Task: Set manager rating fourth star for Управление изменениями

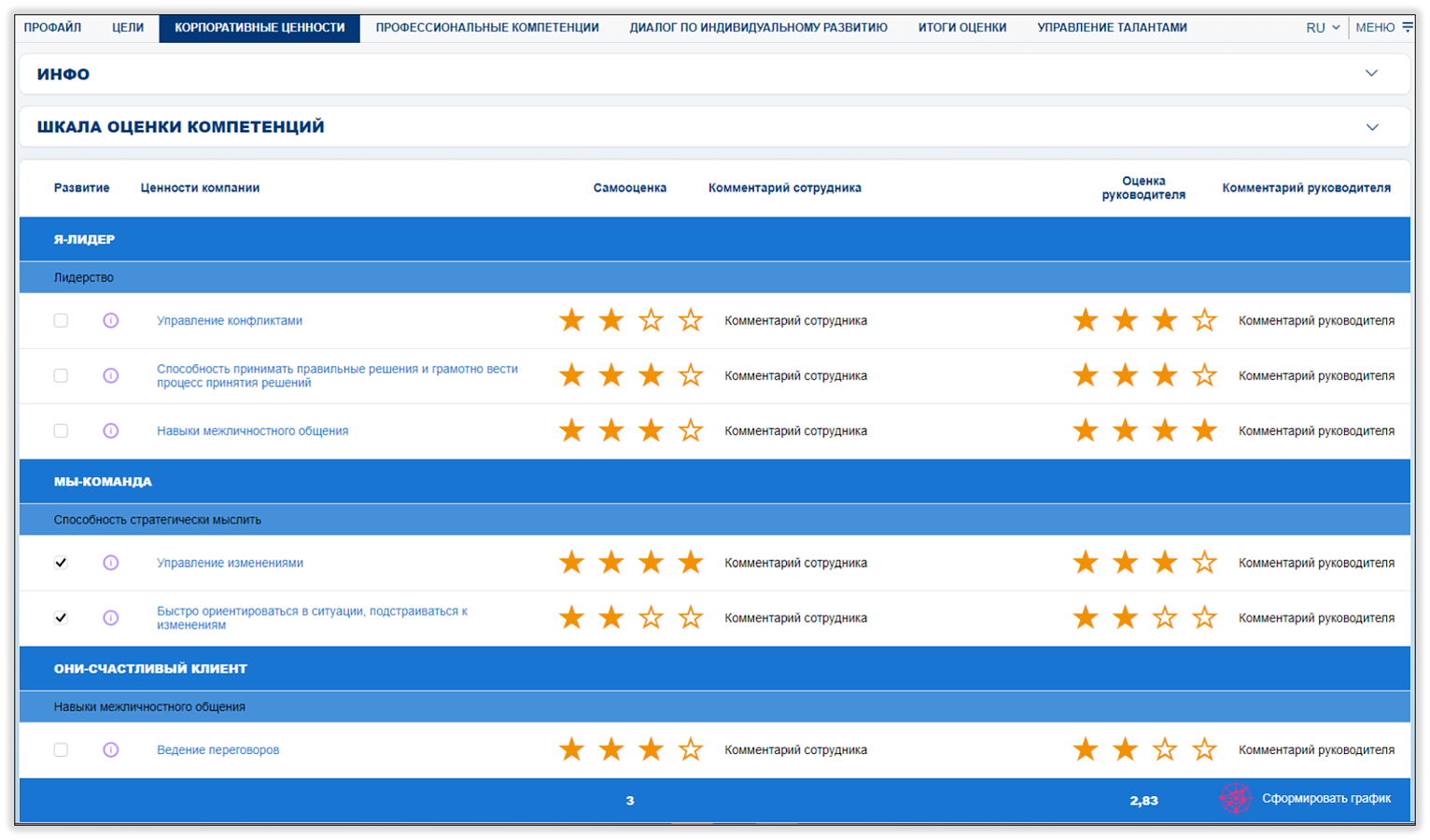Action: pos(1205,563)
